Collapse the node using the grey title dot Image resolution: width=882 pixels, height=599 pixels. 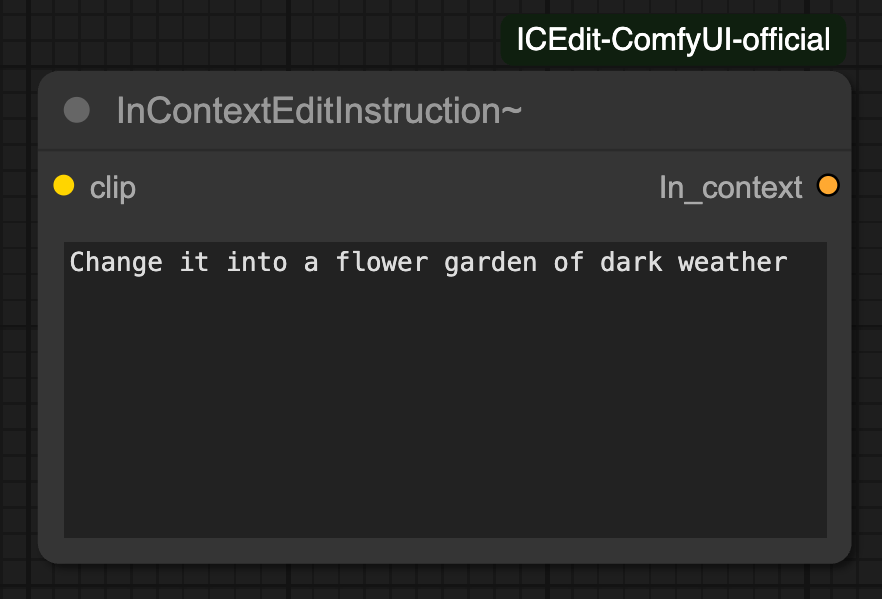click(x=76, y=110)
